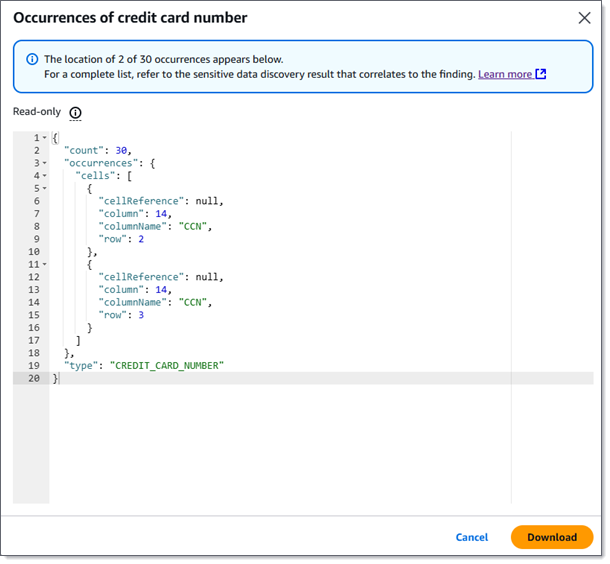This screenshot has width=610, height=564.
Task: Click line number 2 in the gutter
Action: click(35, 150)
